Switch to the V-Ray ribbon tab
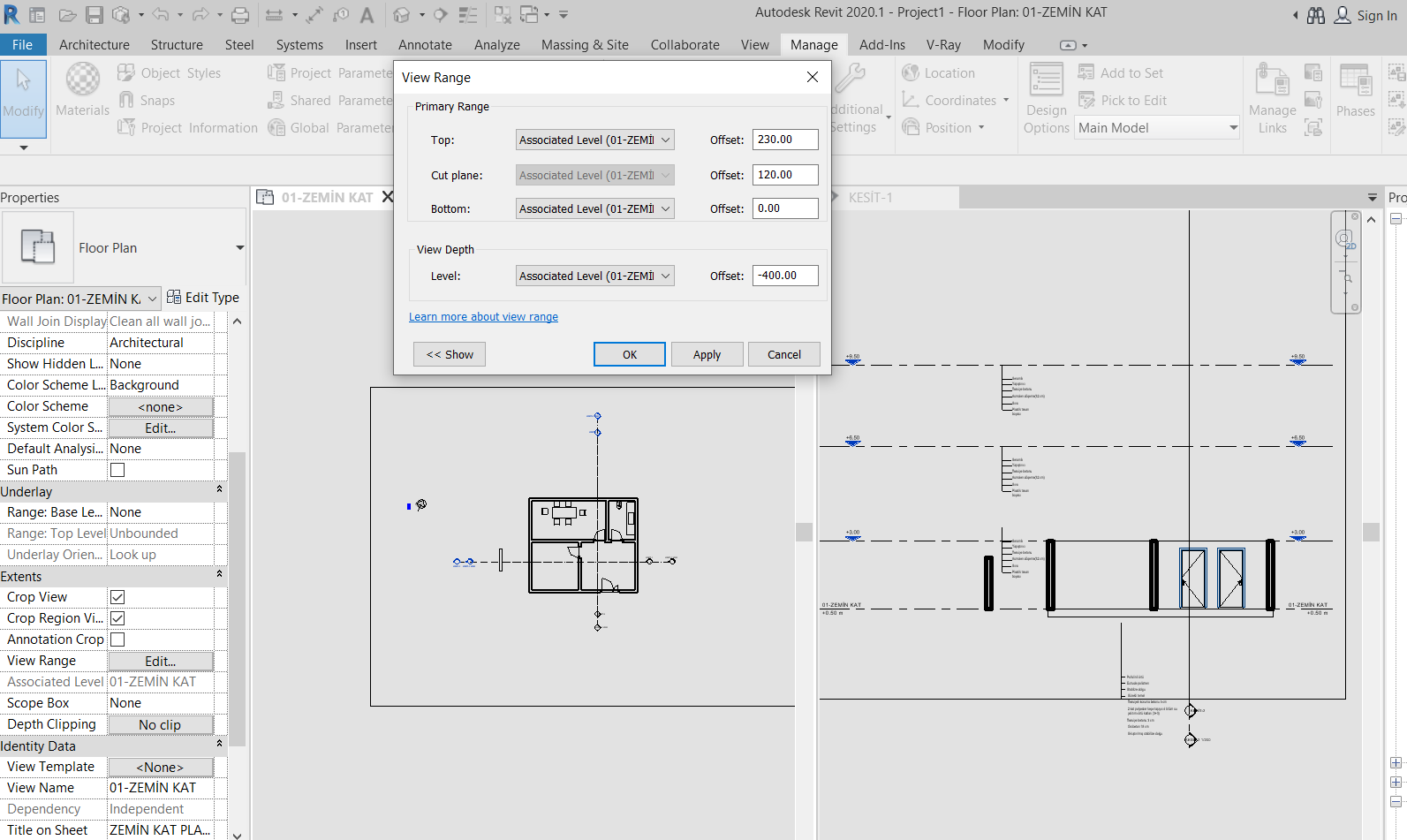 click(x=943, y=45)
